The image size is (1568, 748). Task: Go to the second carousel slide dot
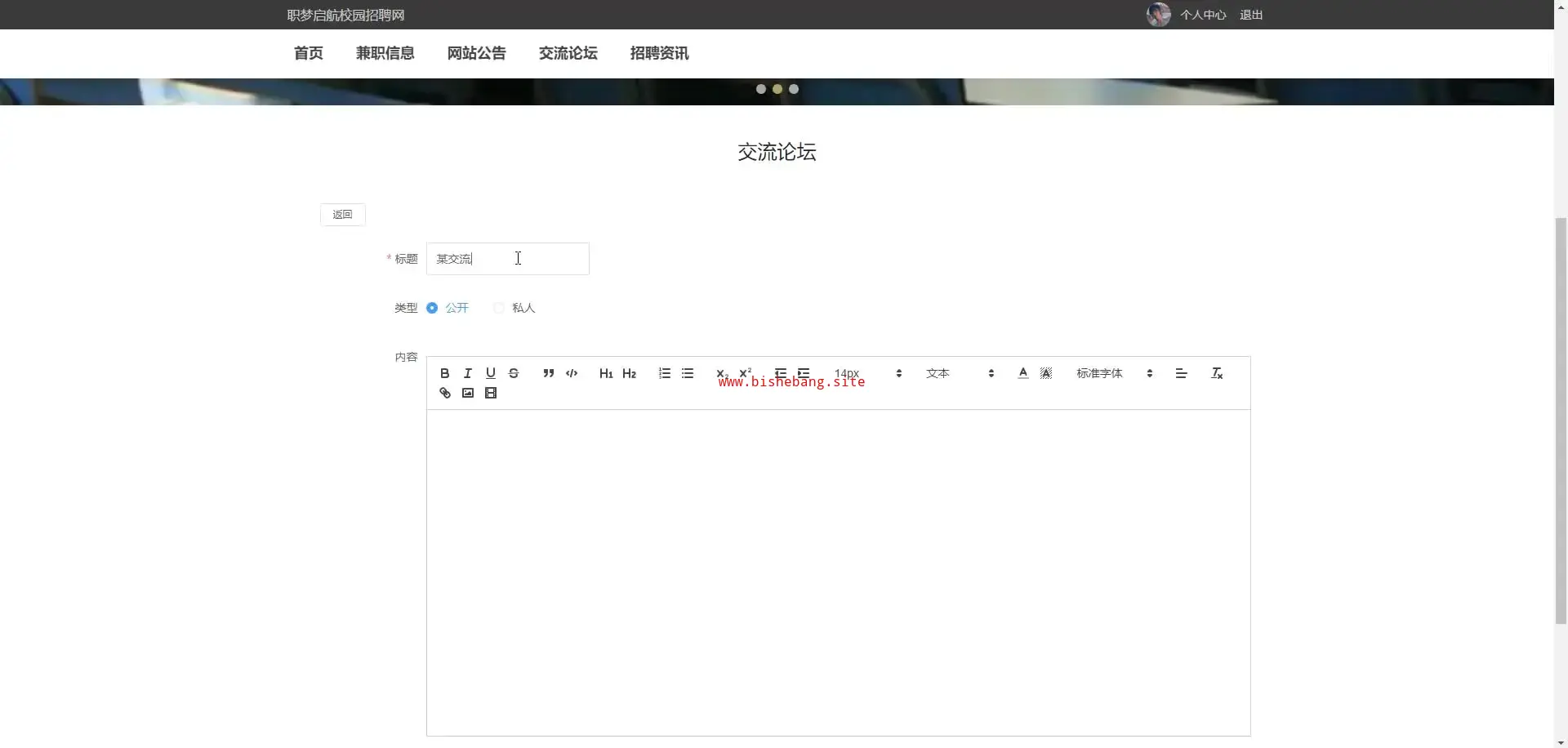(777, 89)
